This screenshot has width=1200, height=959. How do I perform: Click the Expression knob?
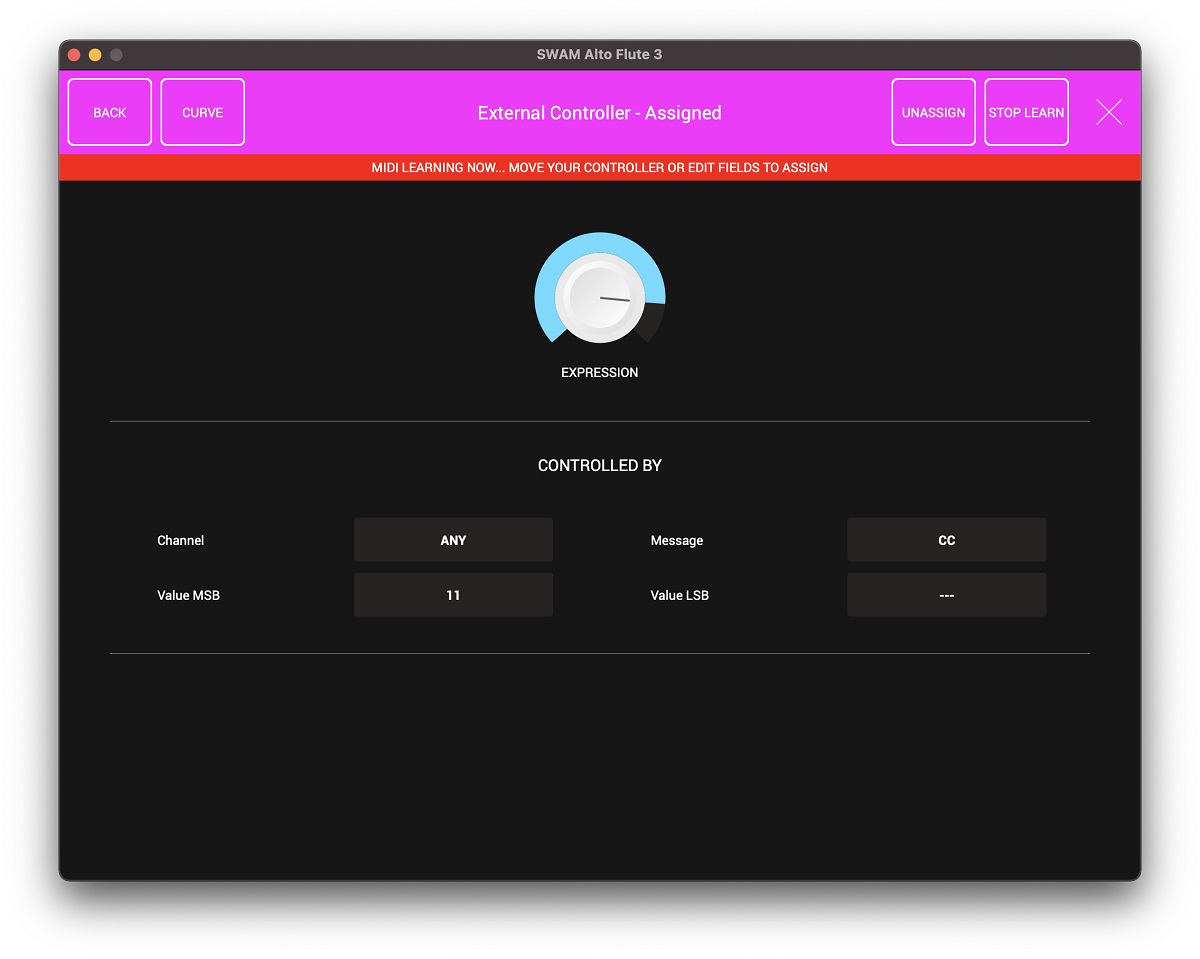(x=600, y=297)
